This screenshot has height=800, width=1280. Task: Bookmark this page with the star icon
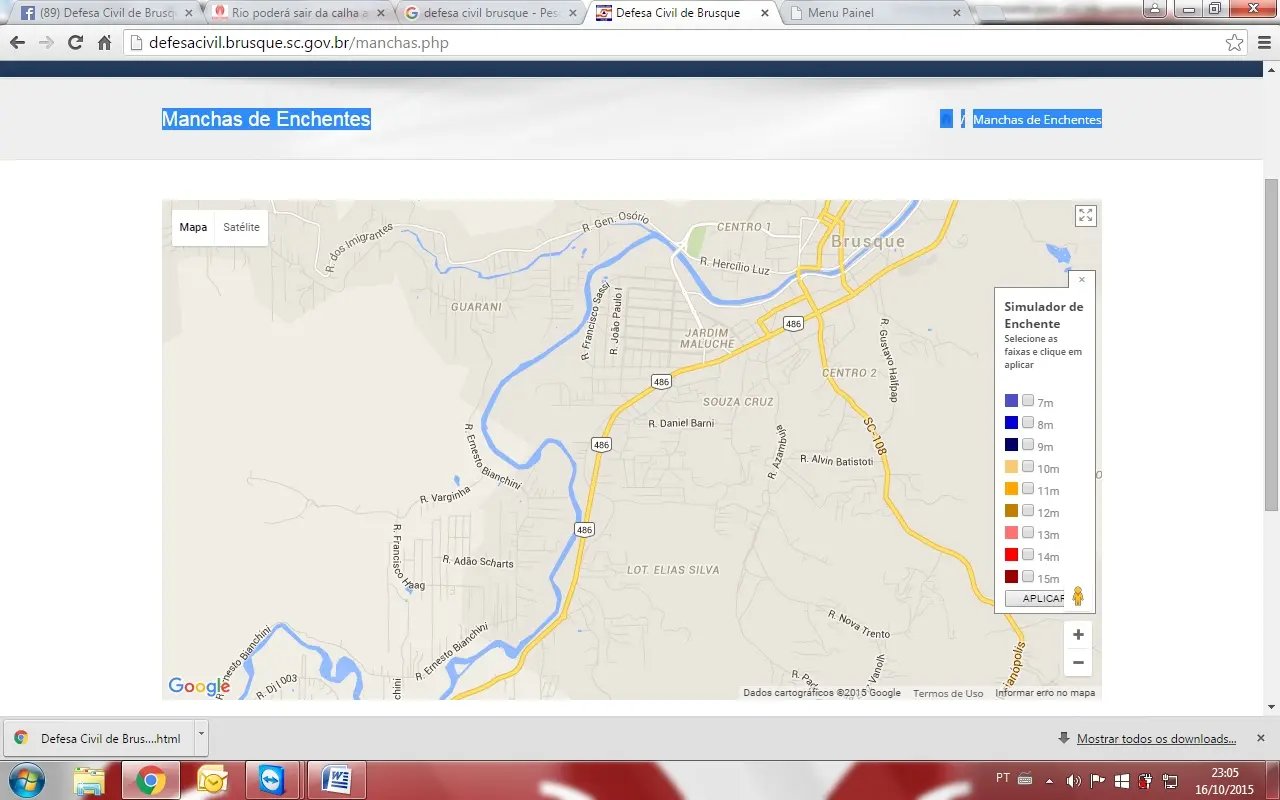tap(1234, 43)
